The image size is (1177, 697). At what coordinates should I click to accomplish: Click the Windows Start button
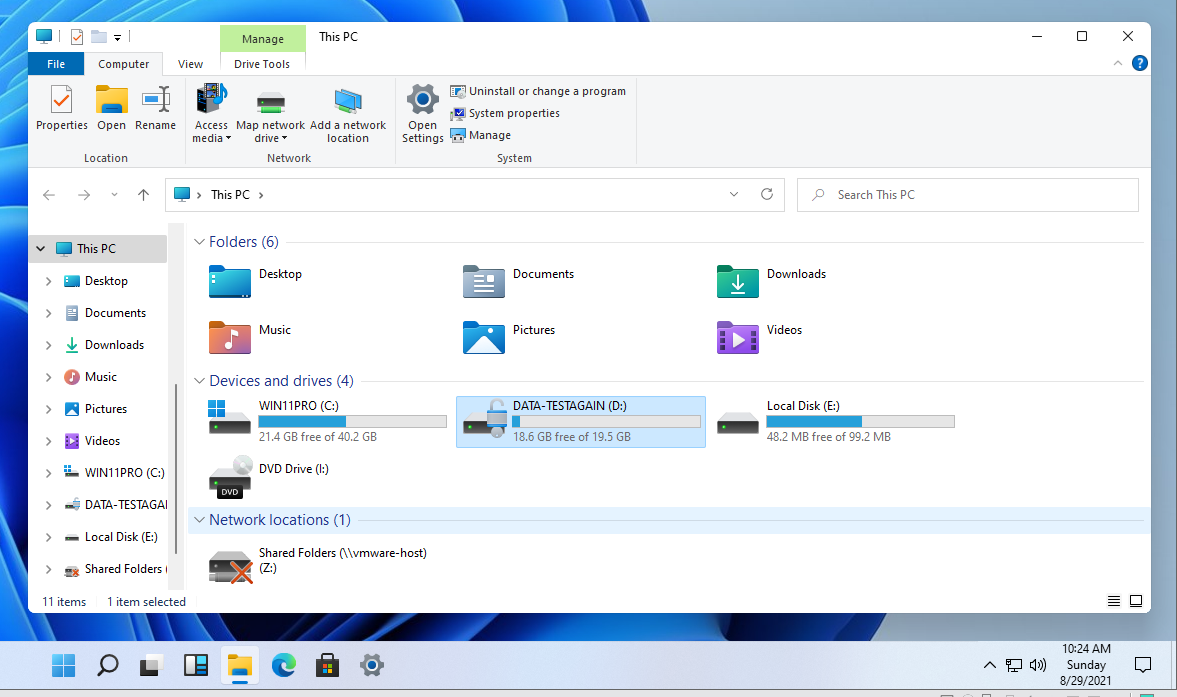[x=63, y=665]
